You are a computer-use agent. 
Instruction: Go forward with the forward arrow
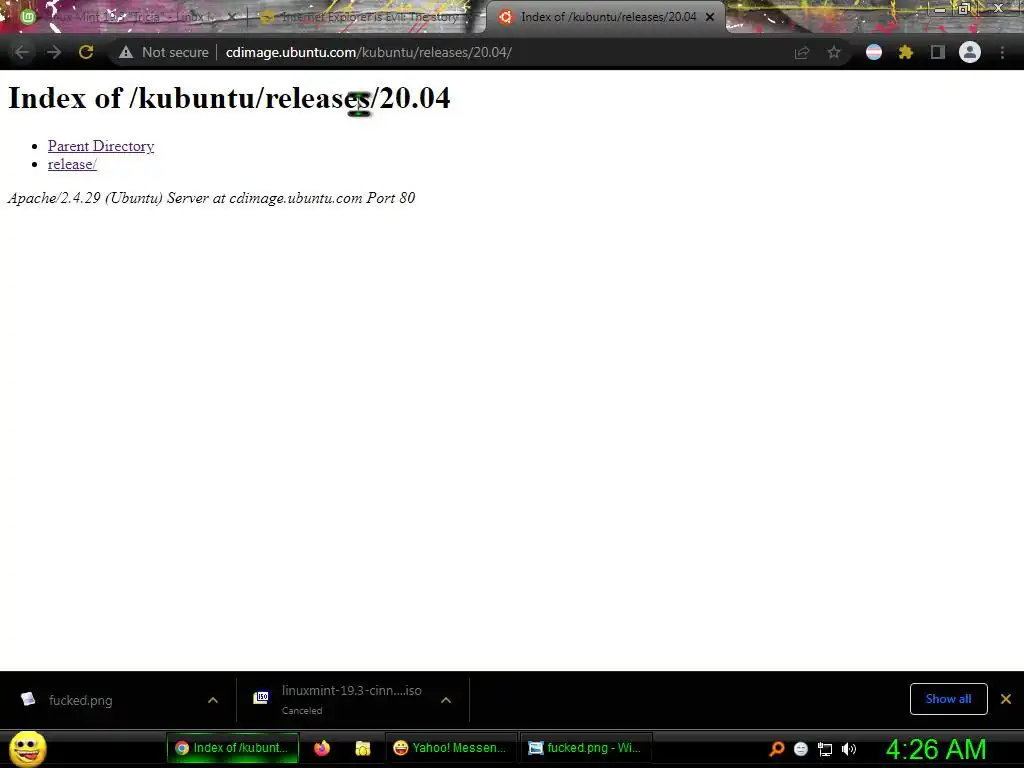pos(54,52)
